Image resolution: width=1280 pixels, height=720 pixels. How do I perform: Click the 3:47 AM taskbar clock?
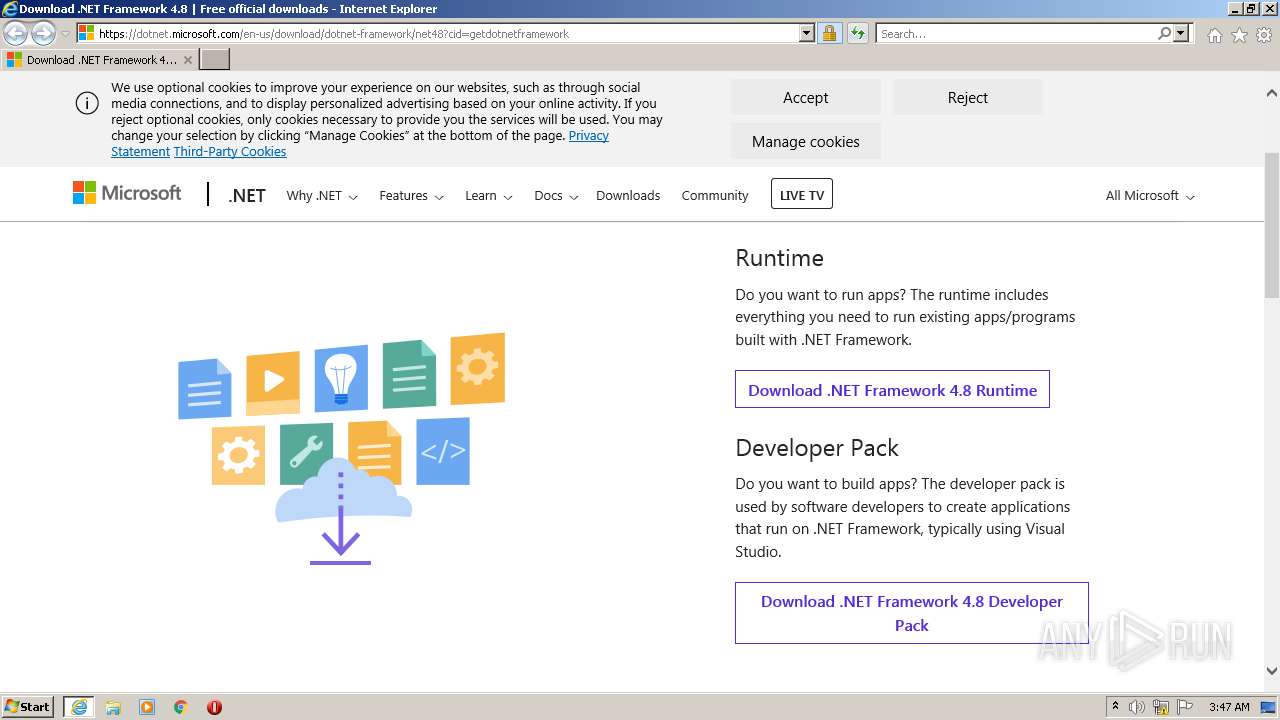tap(1229, 707)
